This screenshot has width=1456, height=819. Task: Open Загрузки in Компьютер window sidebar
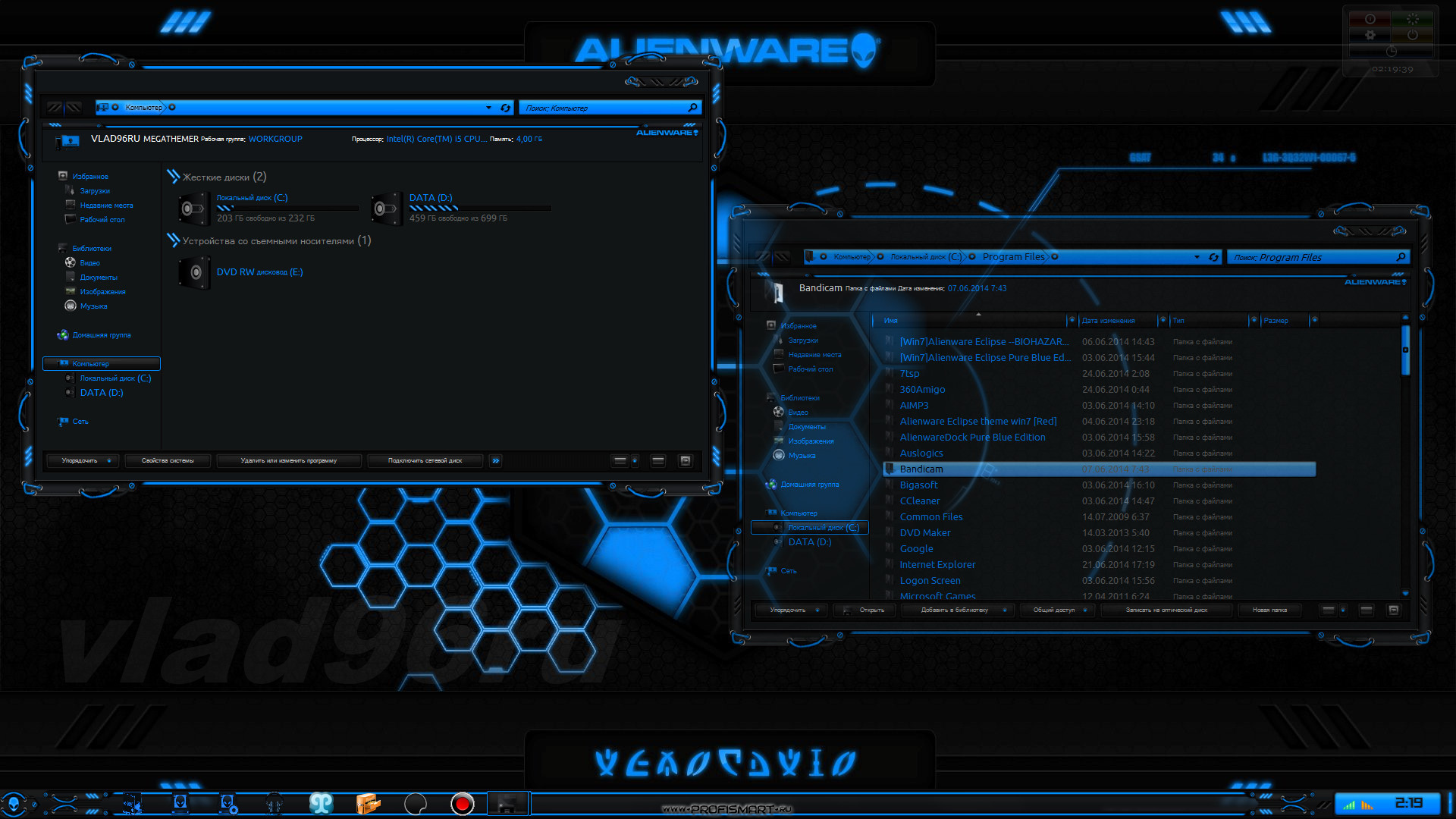95,190
